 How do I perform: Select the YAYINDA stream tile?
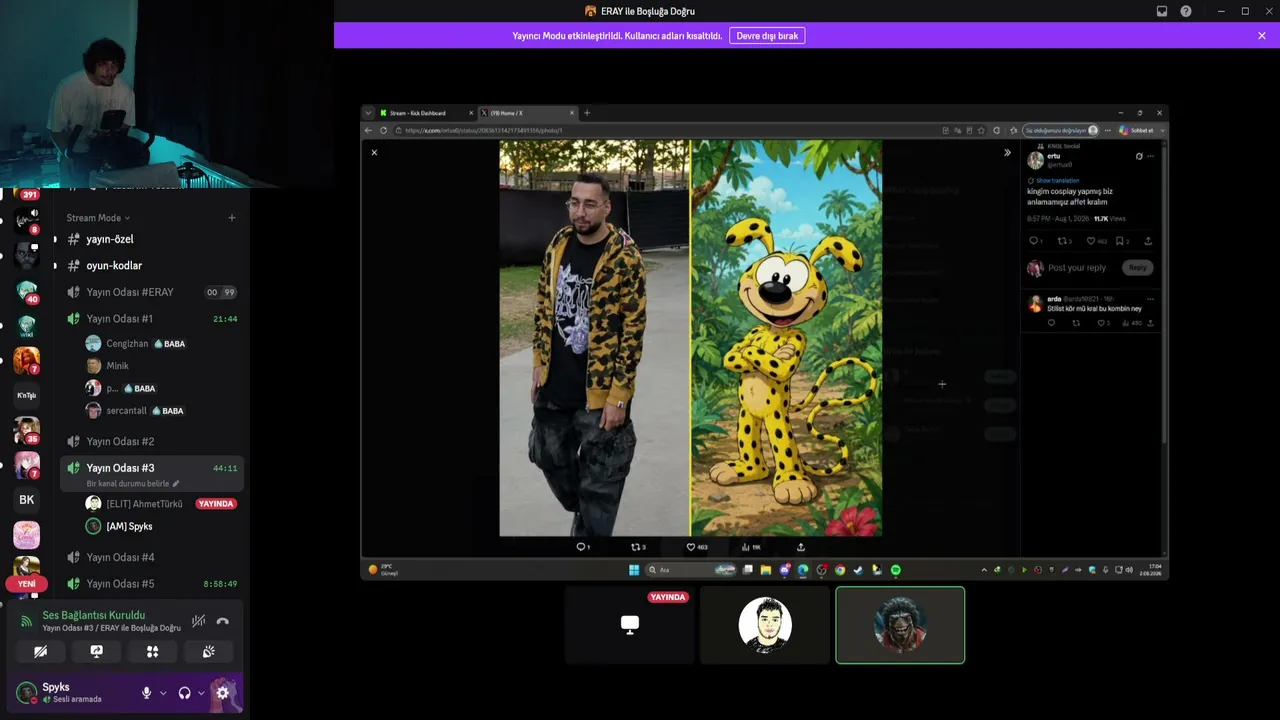(x=630, y=625)
